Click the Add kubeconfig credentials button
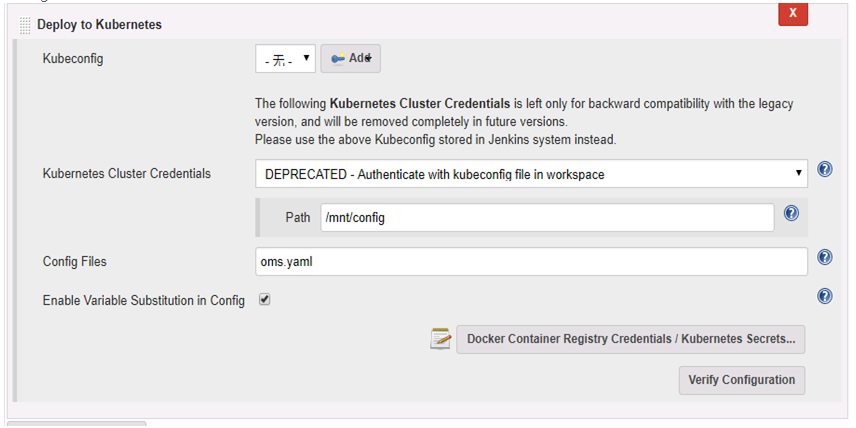 [x=350, y=58]
